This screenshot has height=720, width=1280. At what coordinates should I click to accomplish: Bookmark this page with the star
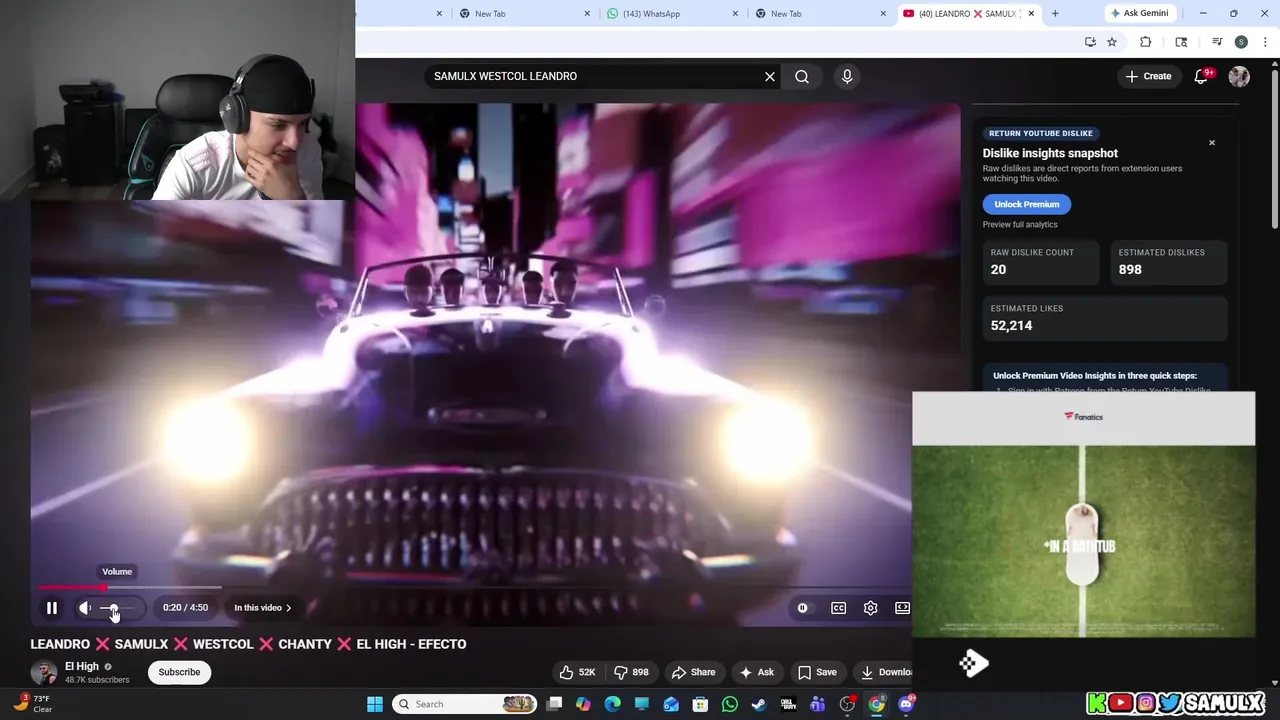(x=1112, y=42)
